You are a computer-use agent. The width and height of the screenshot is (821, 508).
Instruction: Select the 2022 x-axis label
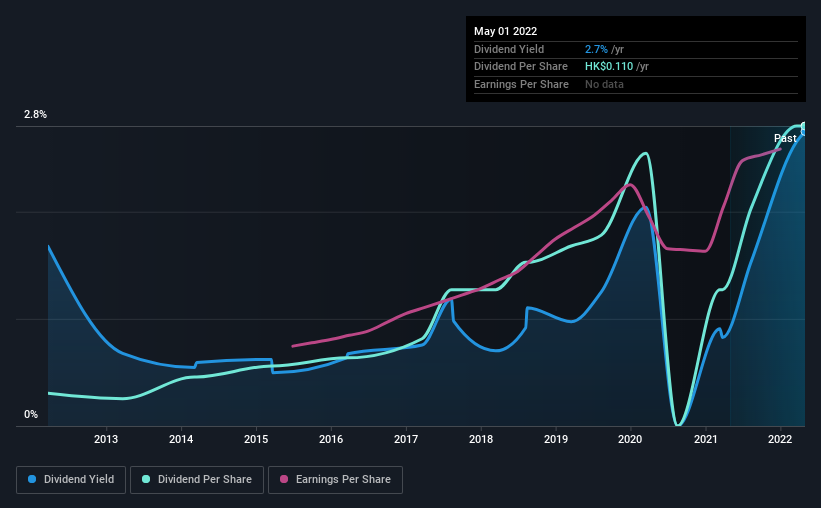(x=780, y=439)
